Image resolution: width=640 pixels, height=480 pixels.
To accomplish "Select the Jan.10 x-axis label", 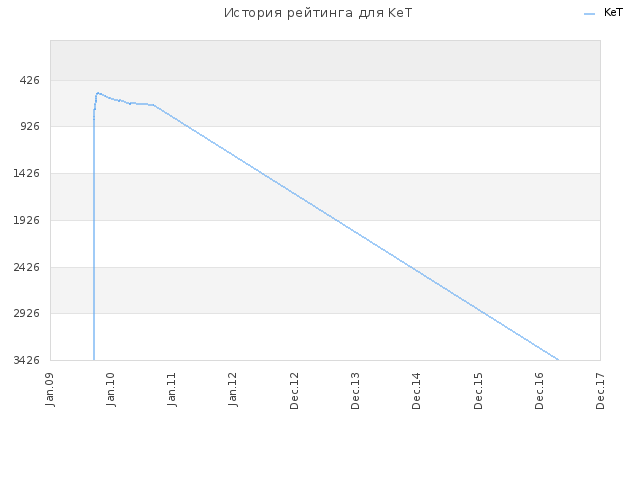I will pos(111,389).
